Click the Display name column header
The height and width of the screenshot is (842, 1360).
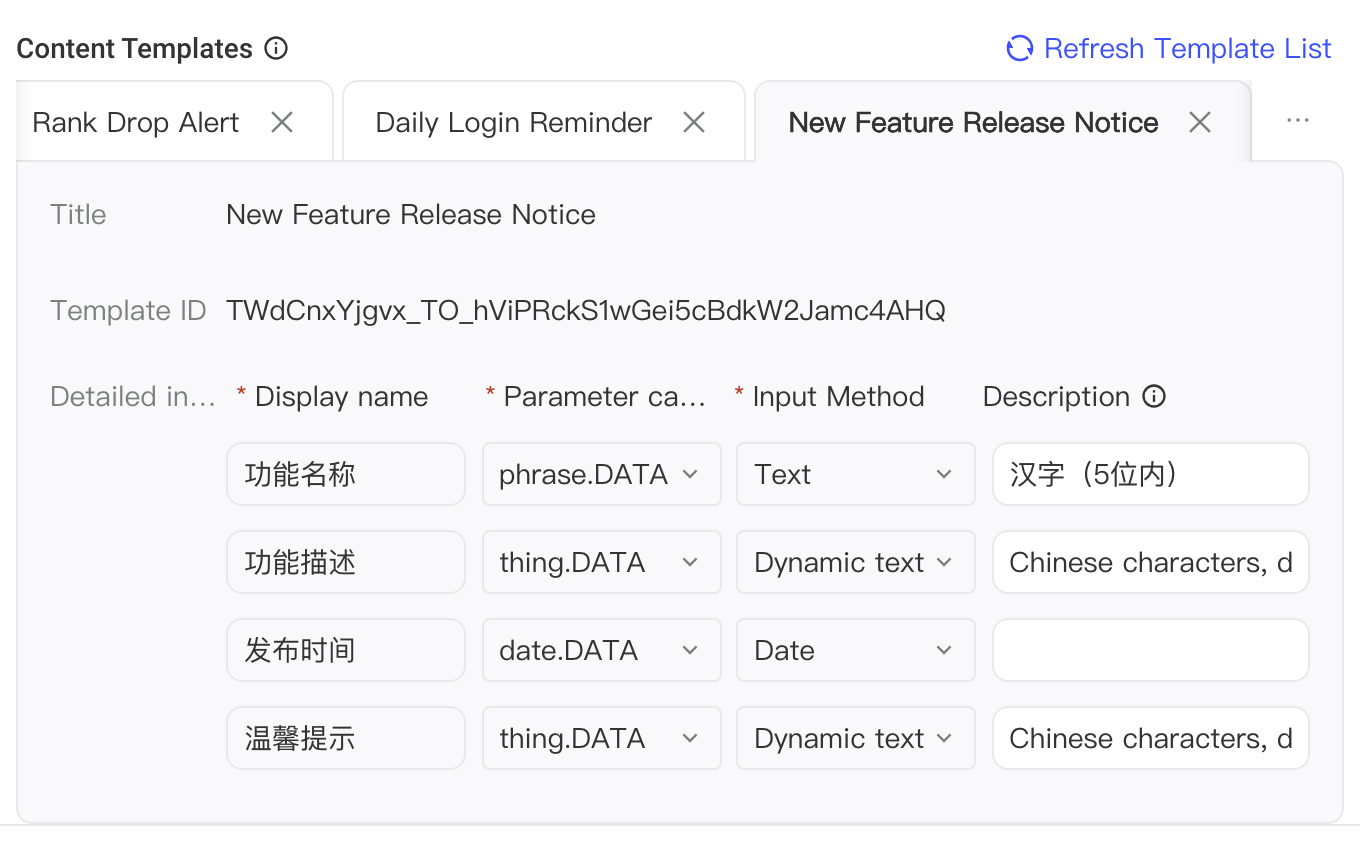(341, 397)
